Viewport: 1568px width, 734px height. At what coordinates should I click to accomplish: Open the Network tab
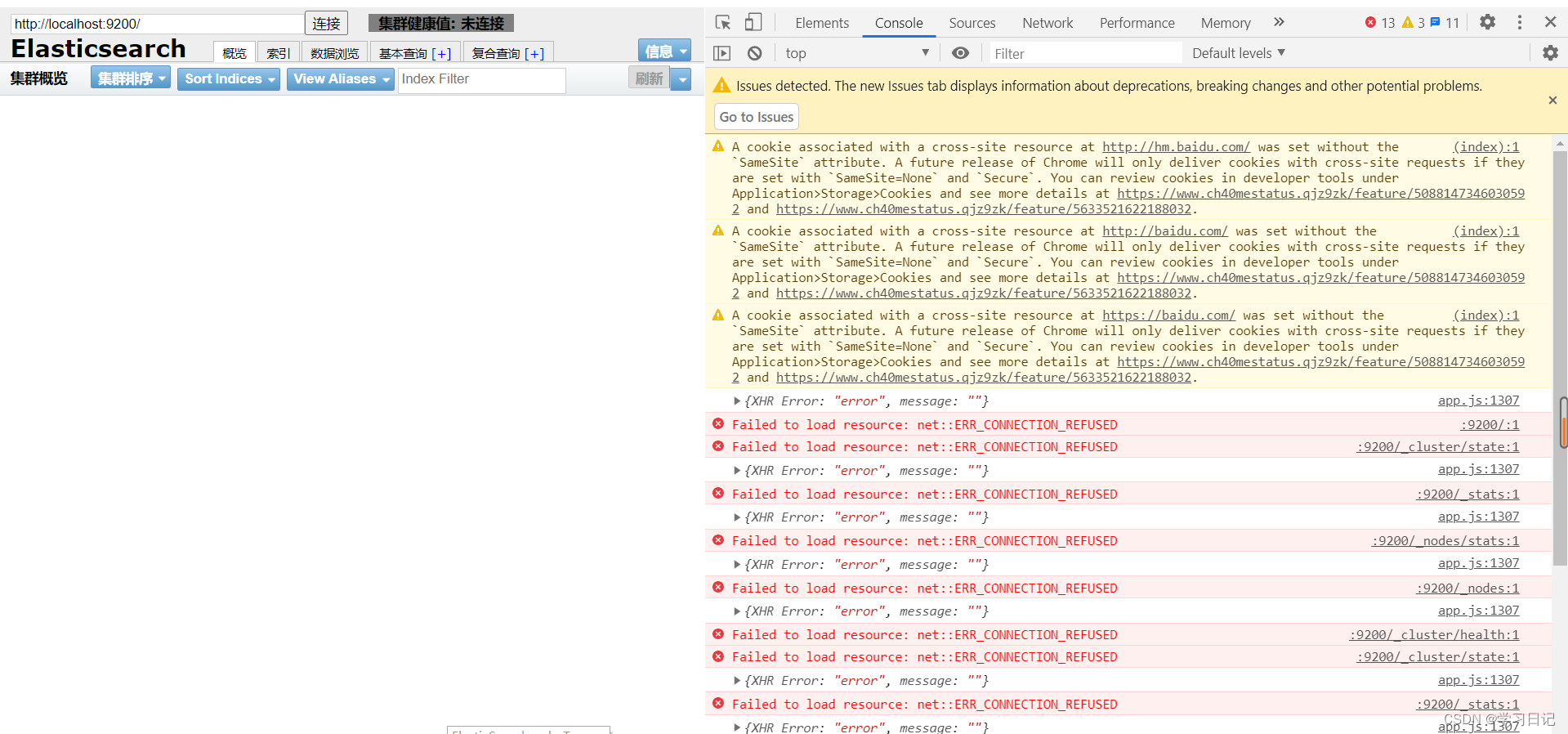pos(1048,23)
